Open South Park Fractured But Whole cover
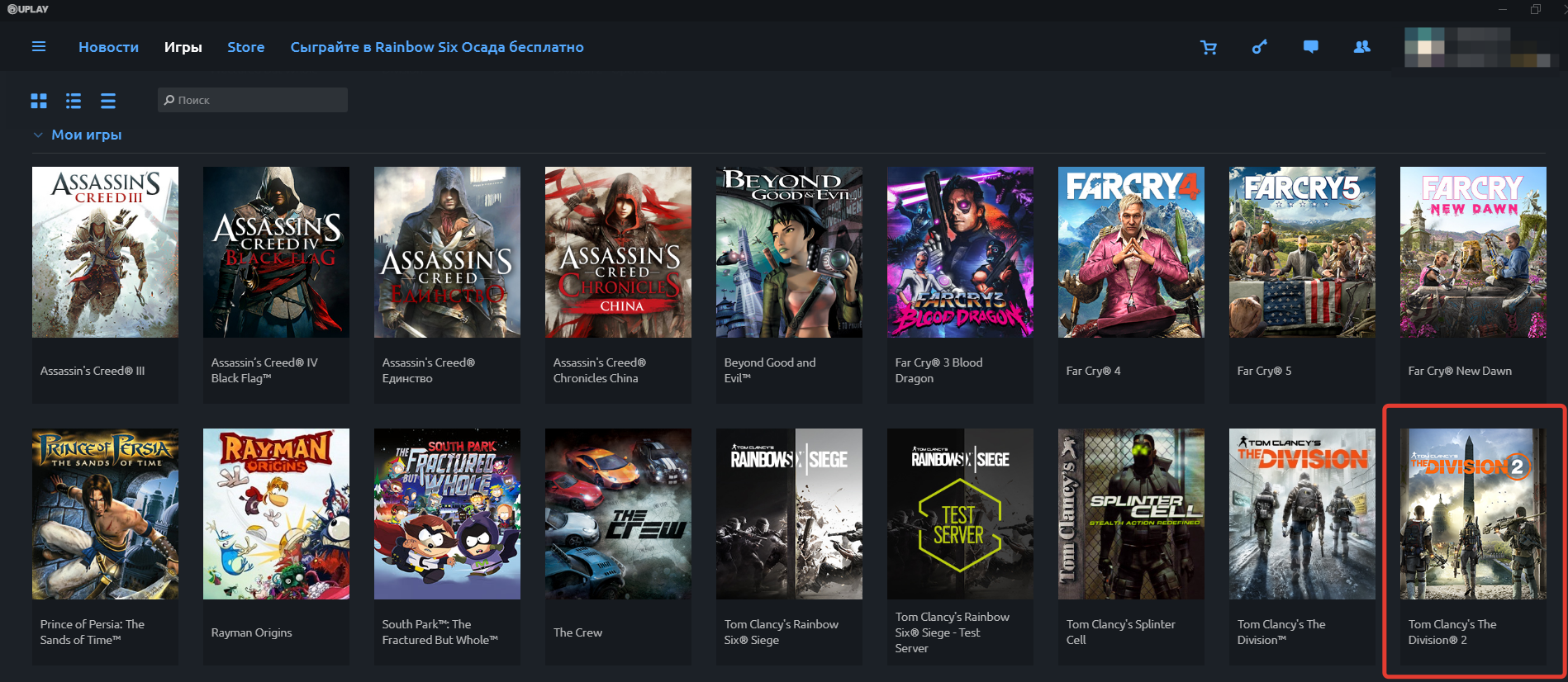Screen dimensions: 1568x682 447,514
